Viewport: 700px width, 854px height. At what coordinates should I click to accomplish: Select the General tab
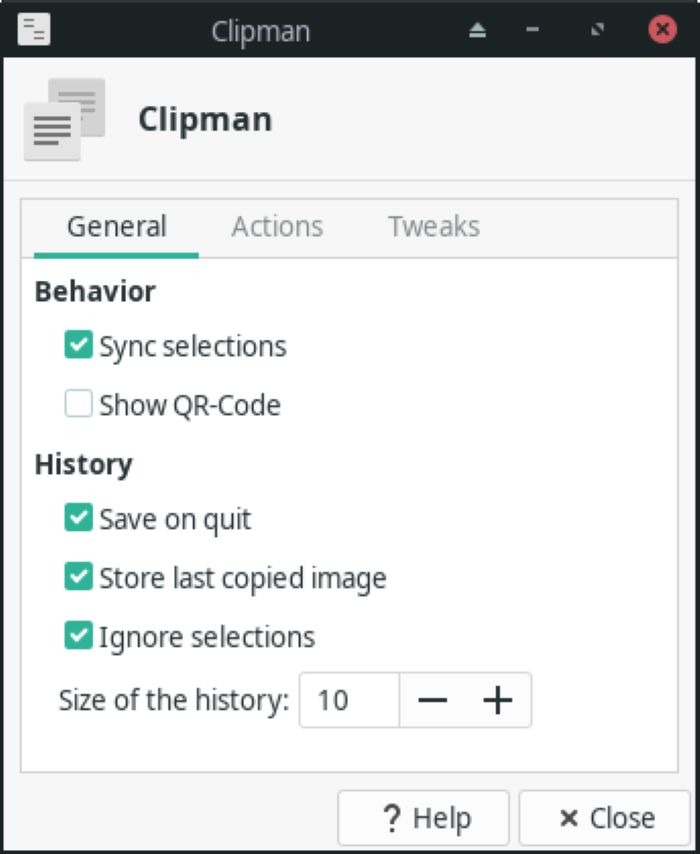pos(116,227)
